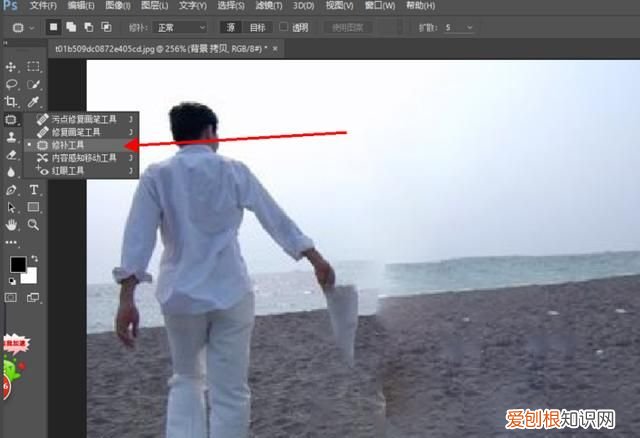The width and height of the screenshot is (640, 438).
Task: Select the Rectangle shape tool
Action: pos(33,207)
